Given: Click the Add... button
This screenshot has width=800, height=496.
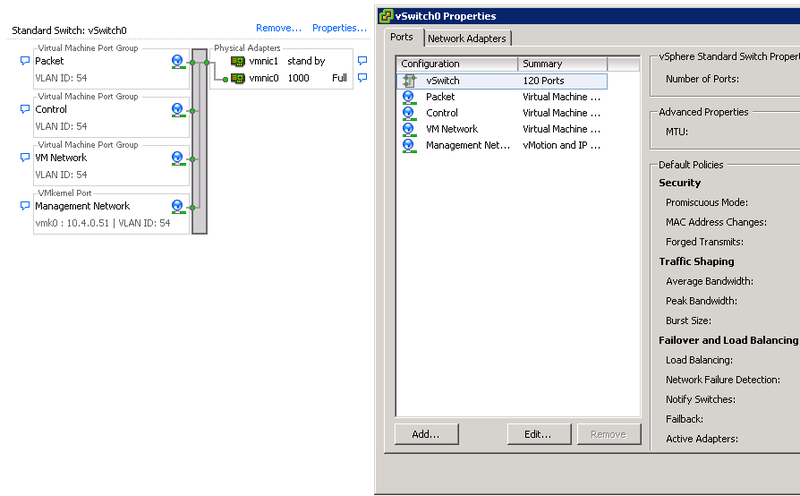Looking at the screenshot, I should 426,434.
